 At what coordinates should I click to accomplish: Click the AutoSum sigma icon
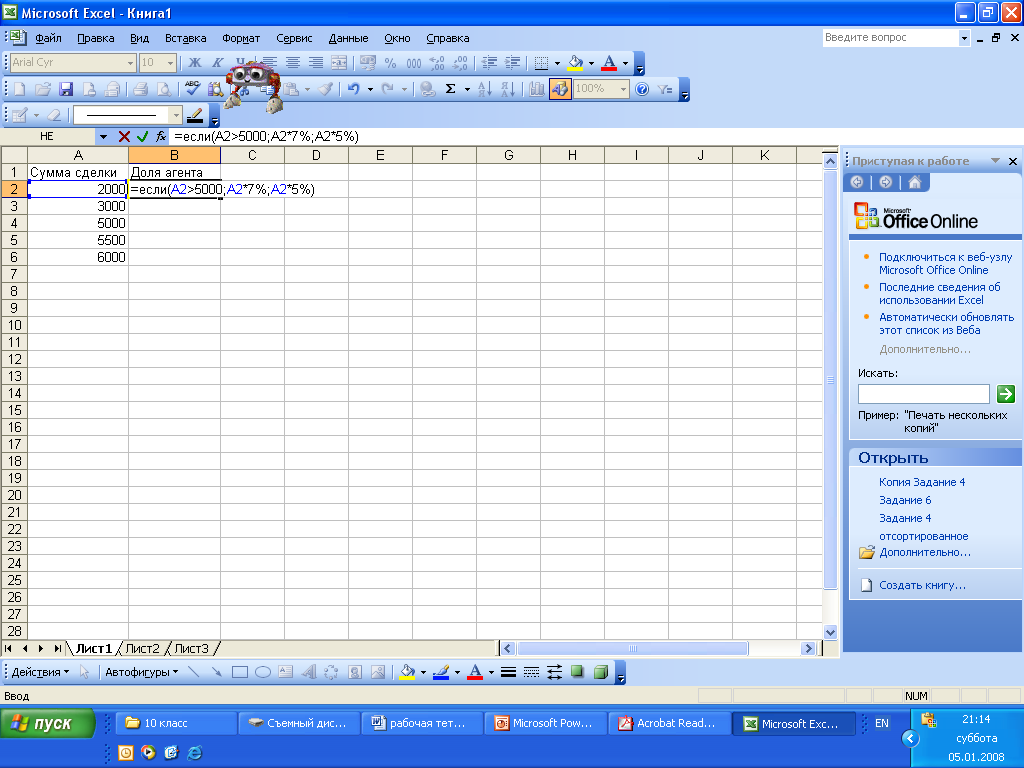(450, 89)
